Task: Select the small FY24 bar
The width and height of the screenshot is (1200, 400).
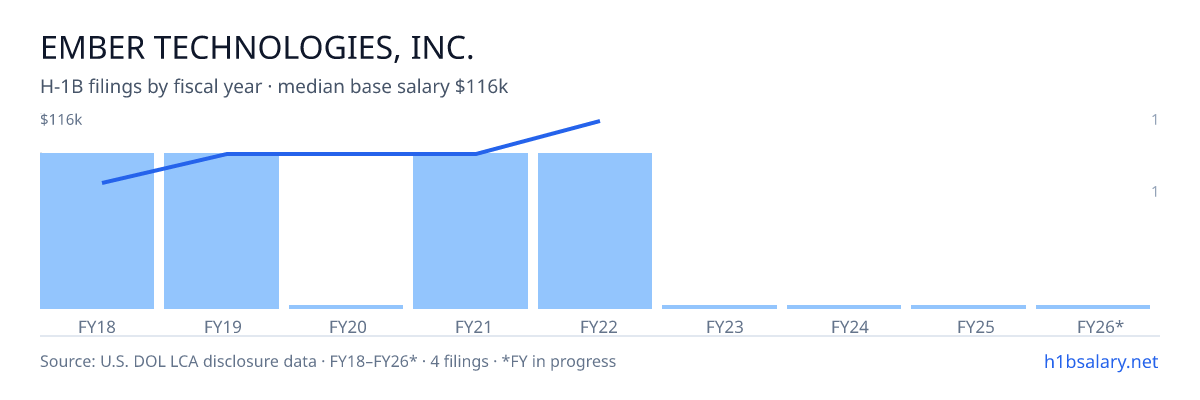Action: point(844,307)
